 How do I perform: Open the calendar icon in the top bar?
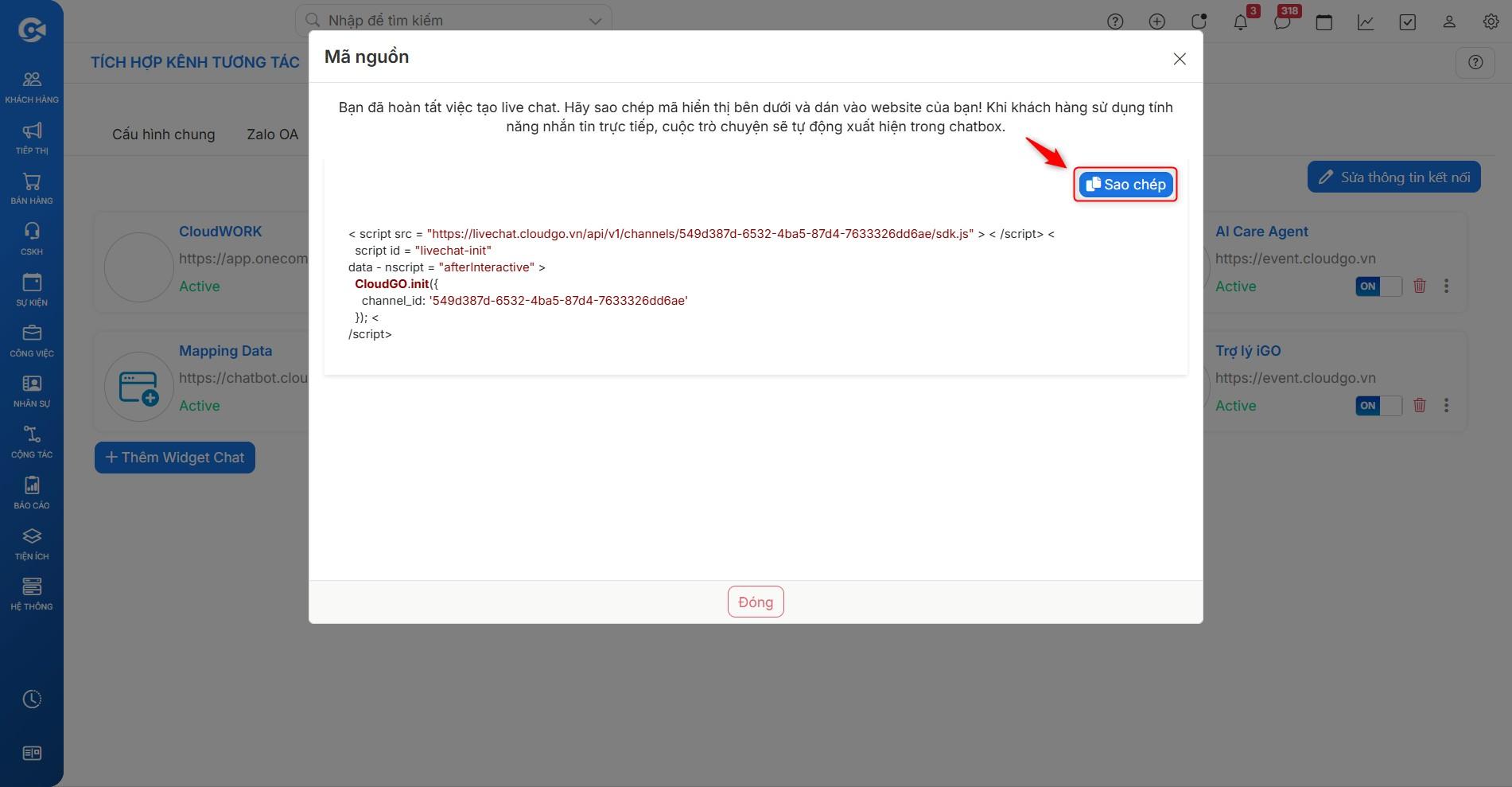(1324, 21)
